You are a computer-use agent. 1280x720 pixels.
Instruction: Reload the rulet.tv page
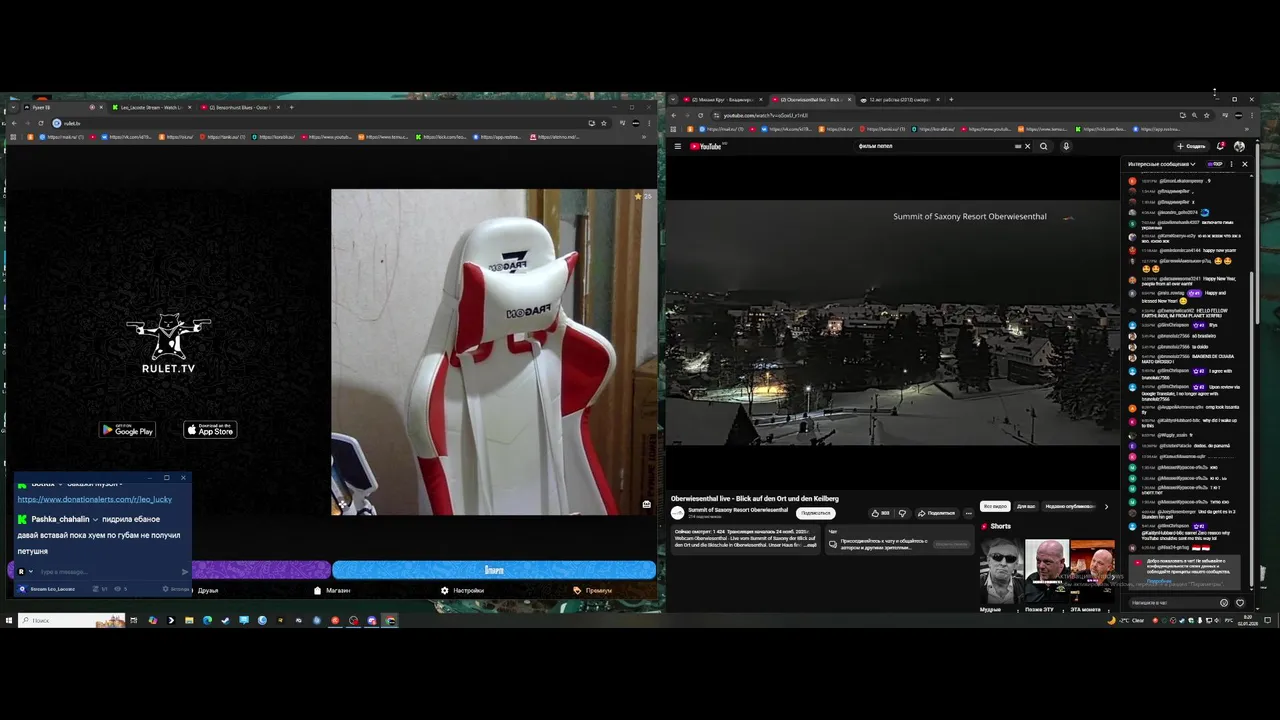click(41, 123)
